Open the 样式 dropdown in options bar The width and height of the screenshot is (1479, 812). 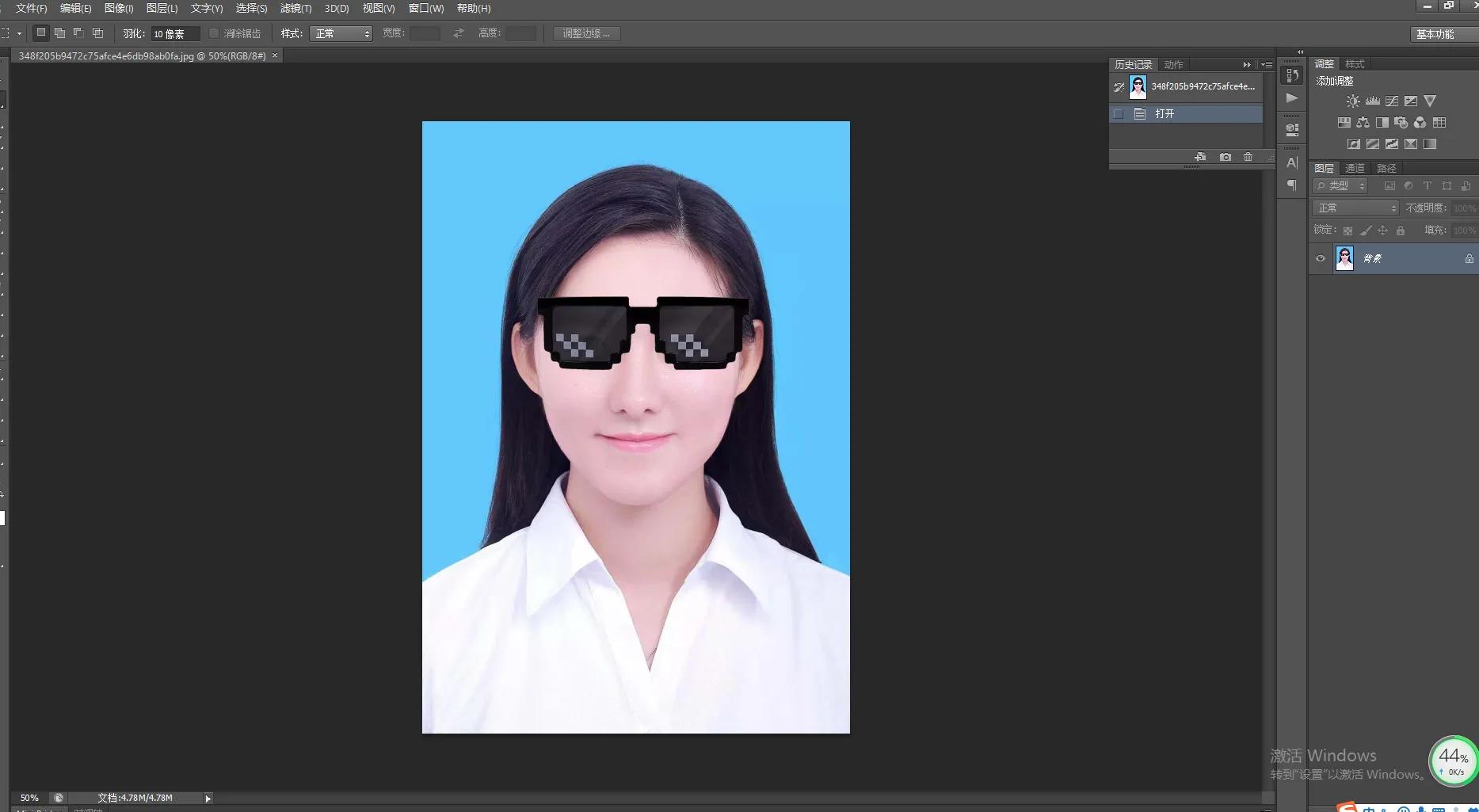click(341, 33)
